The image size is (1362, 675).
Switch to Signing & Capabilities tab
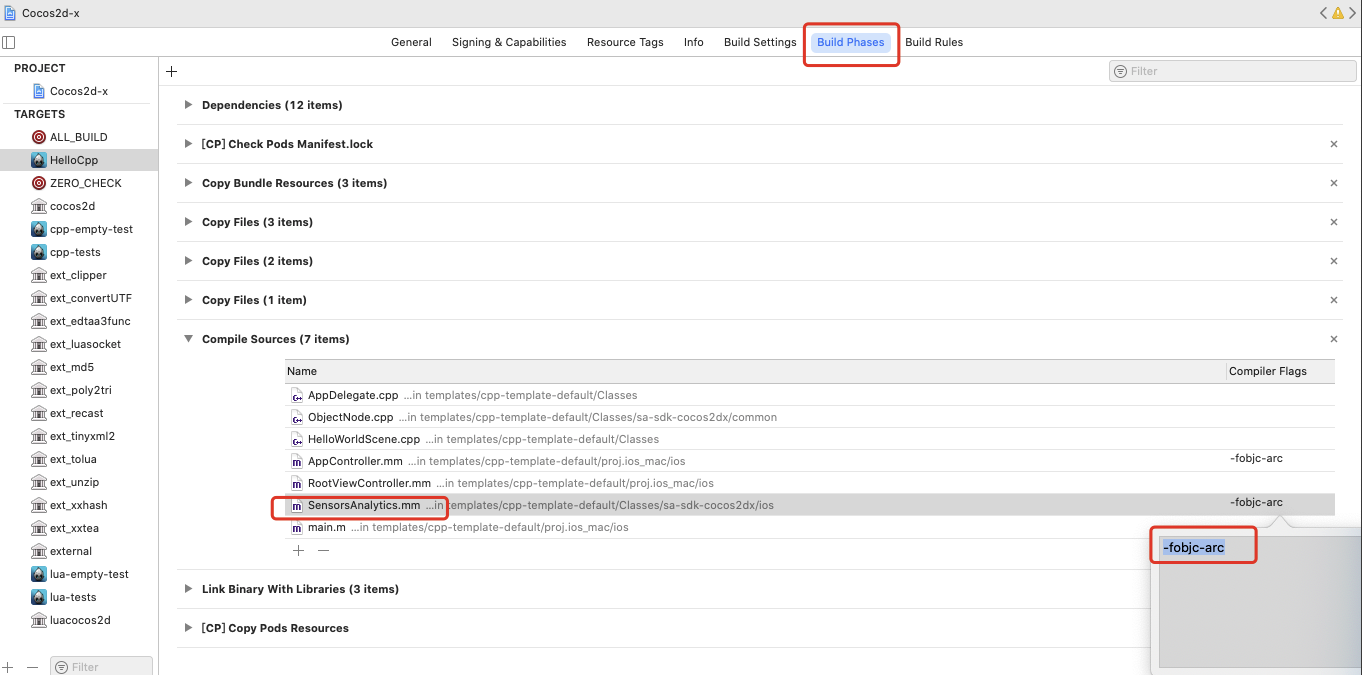(508, 42)
